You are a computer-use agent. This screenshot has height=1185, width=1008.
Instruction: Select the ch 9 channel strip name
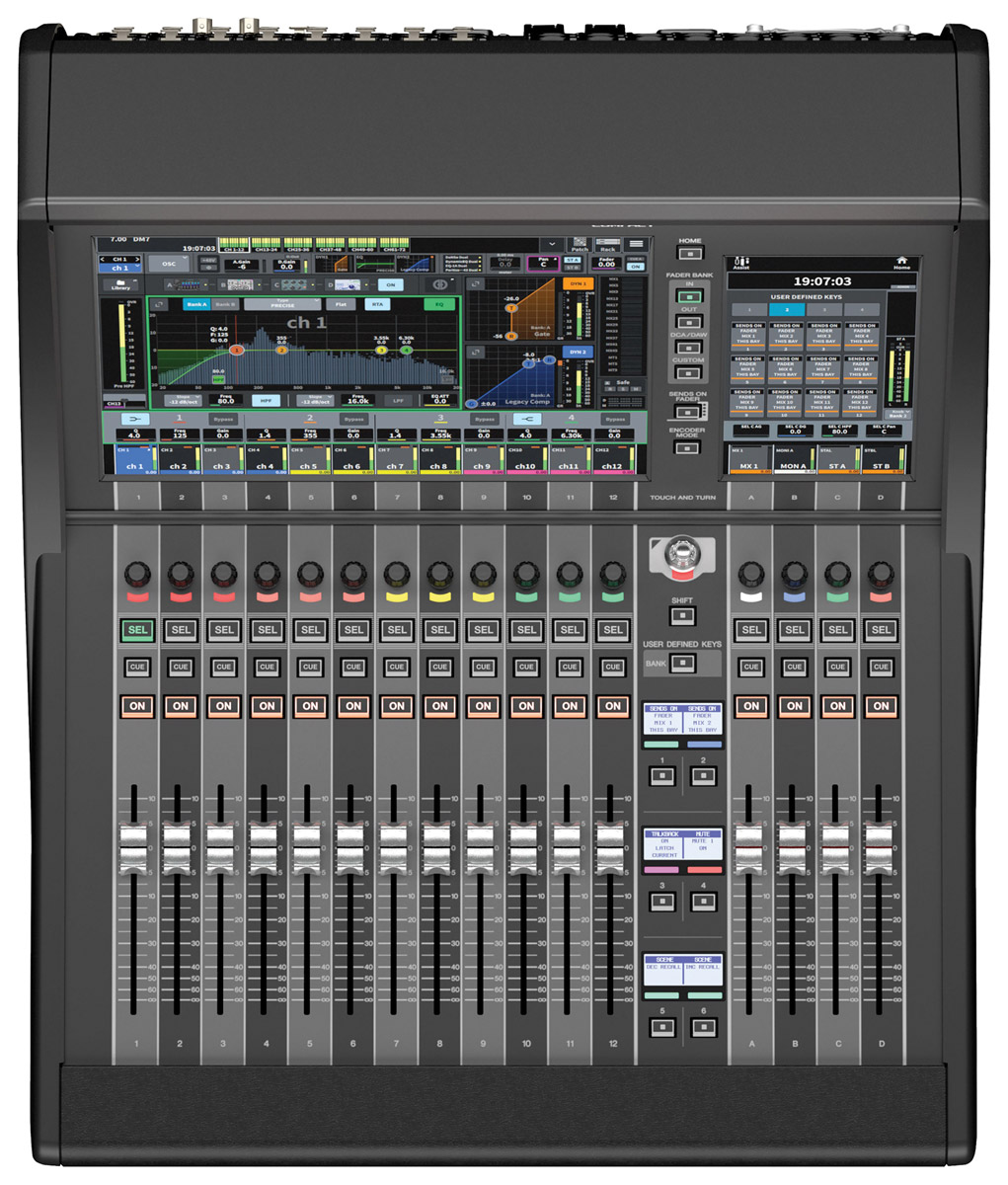click(482, 465)
